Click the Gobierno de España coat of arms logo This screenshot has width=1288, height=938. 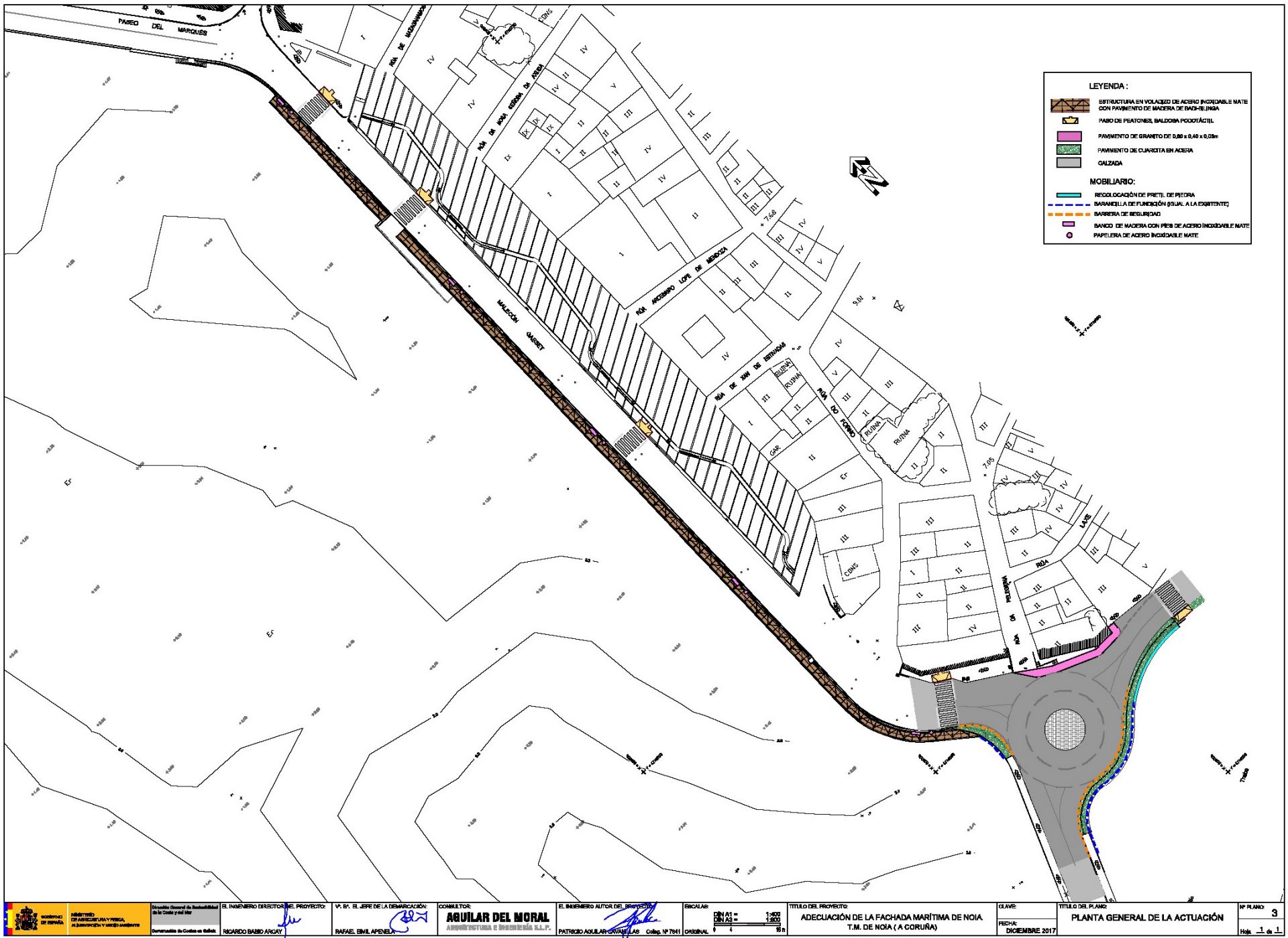[27, 919]
